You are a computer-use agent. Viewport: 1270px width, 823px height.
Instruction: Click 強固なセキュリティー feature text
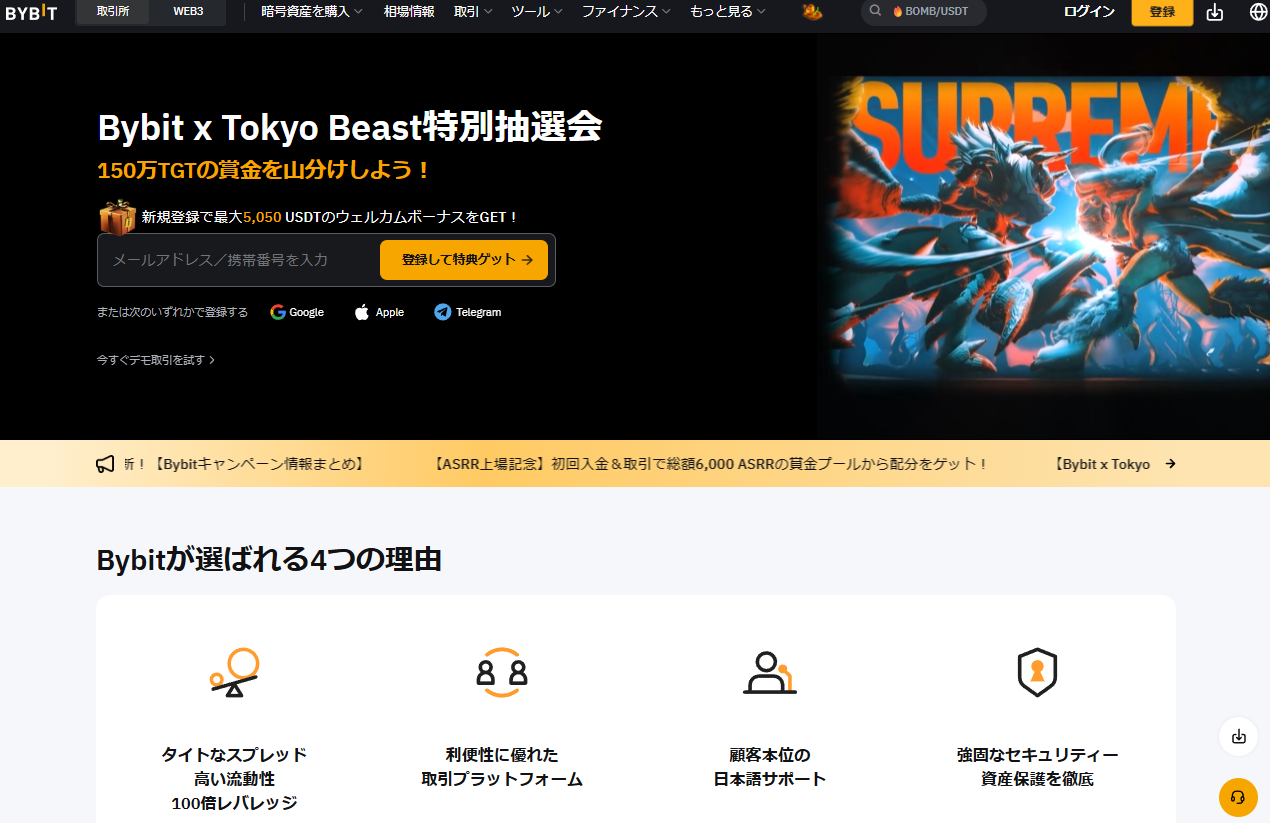[1037, 755]
